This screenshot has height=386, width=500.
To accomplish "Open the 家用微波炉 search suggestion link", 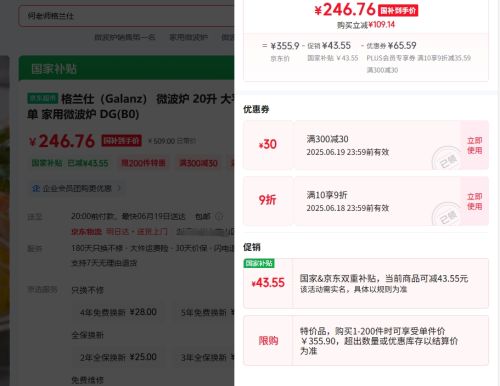I will point(188,37).
